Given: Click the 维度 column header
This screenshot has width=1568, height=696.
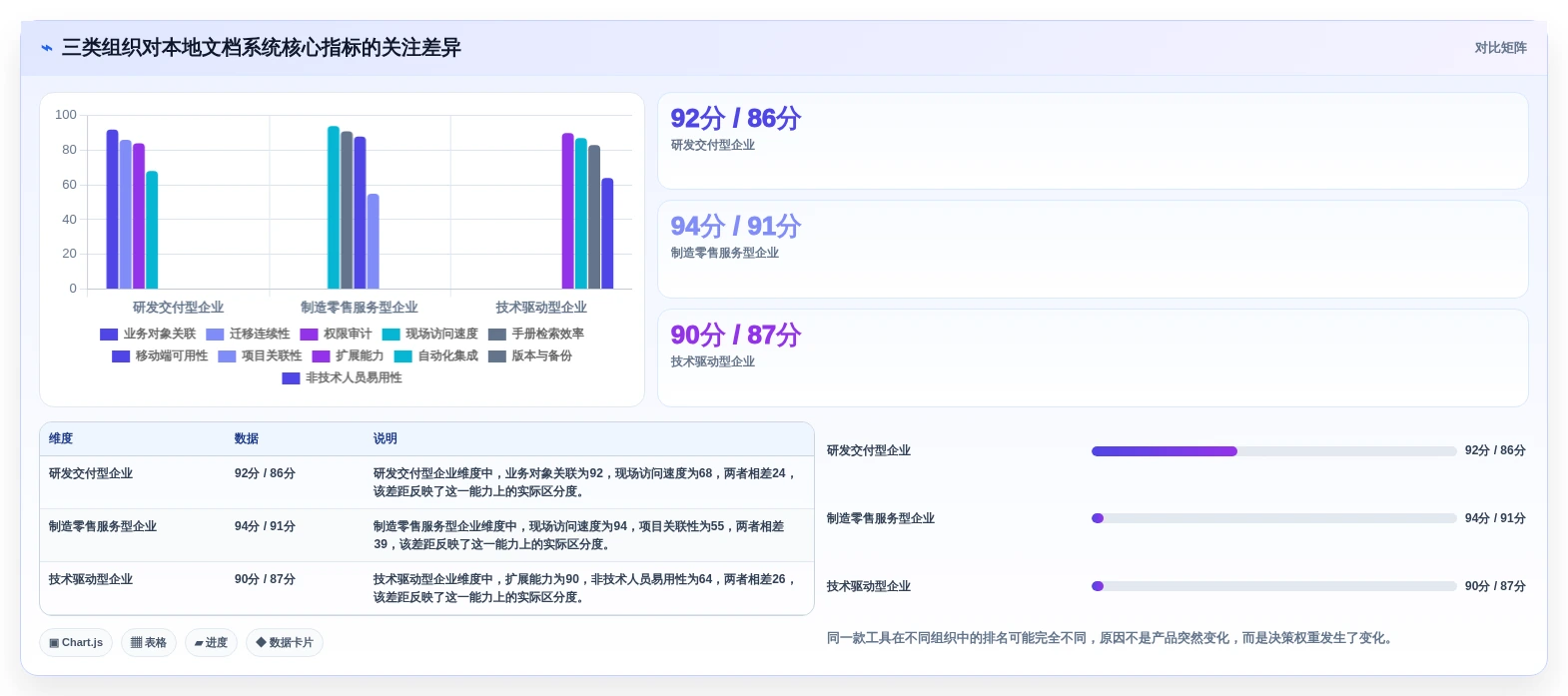Looking at the screenshot, I should (x=61, y=438).
